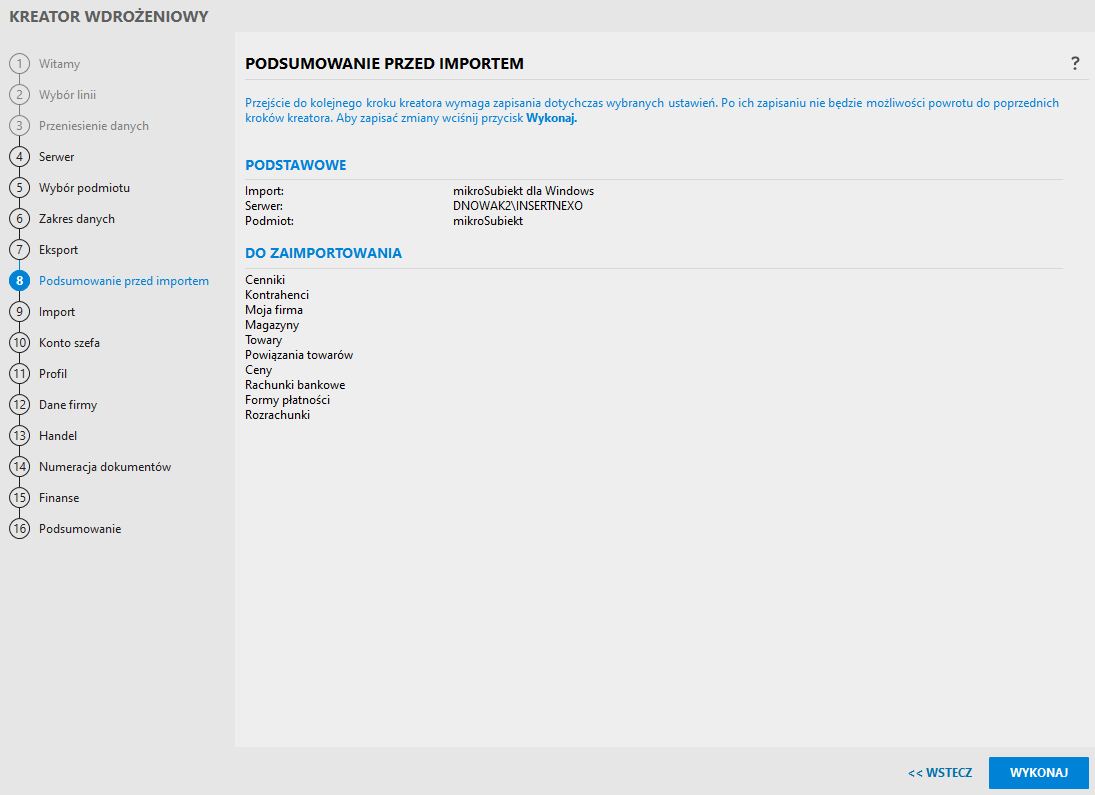The image size is (1095, 795).
Task: Select step circle number 15
Action: point(20,497)
